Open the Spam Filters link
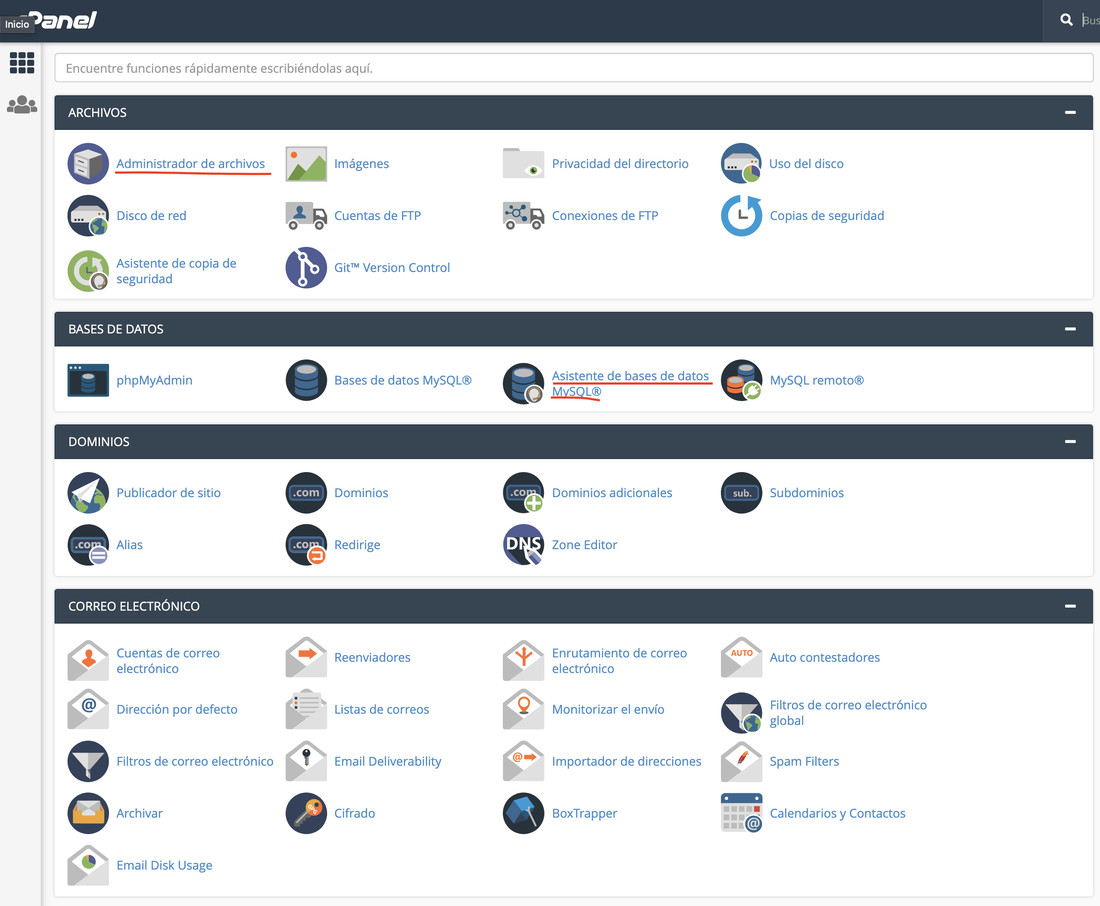The height and width of the screenshot is (906, 1100). [804, 761]
